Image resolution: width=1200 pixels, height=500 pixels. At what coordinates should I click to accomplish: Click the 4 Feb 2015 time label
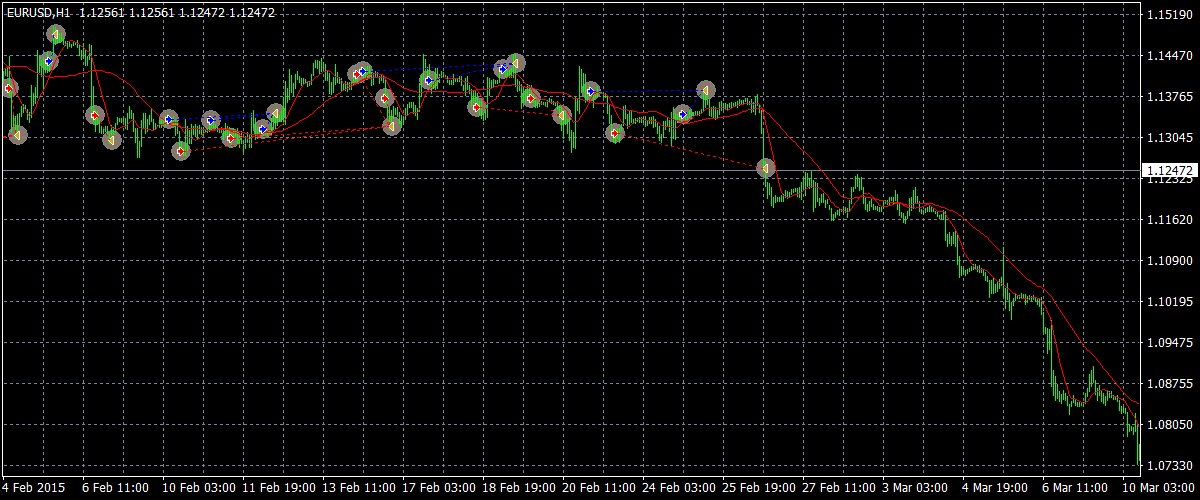32,488
